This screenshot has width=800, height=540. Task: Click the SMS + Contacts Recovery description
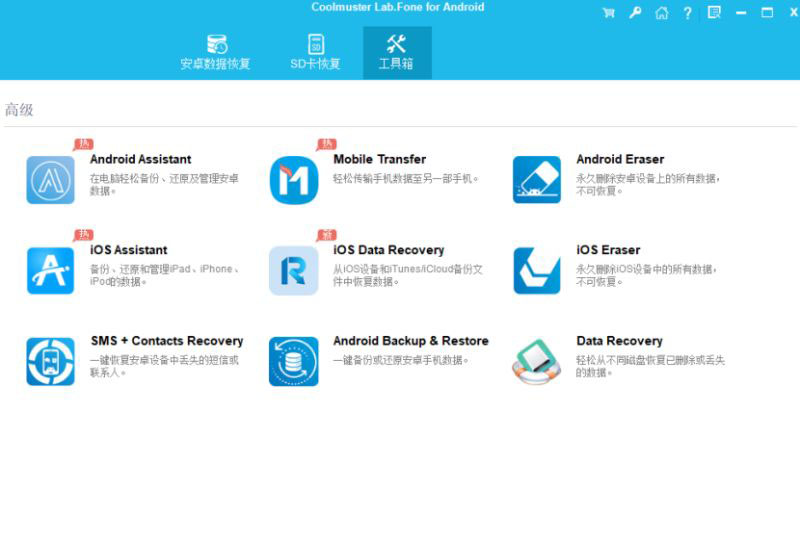tap(164, 366)
